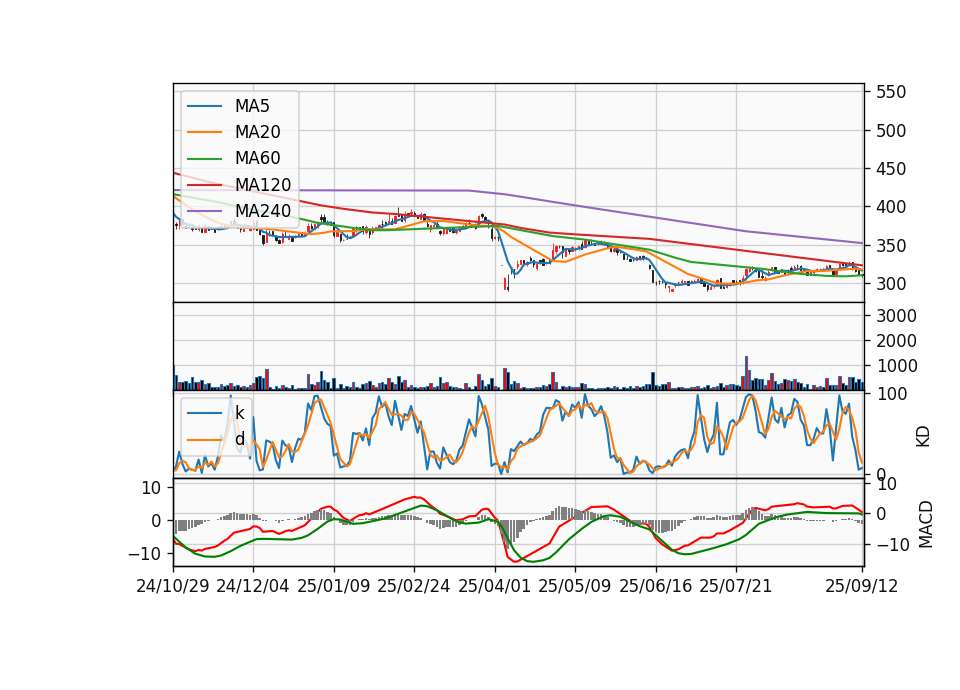960x690 pixels.
Task: Click the KD axis title
Action: [923, 437]
